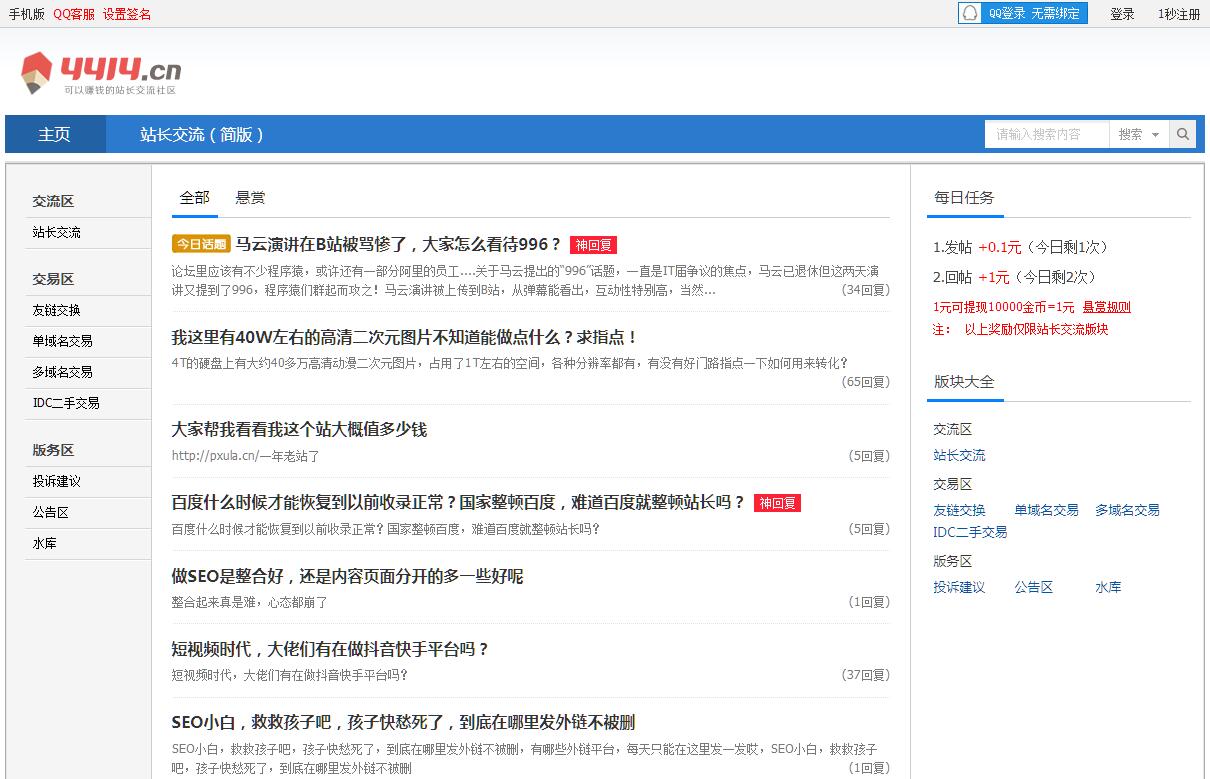The image size is (1210, 779).
Task: Open 单域名交易 in the 版块大全 panel
Action: pos(1046,510)
